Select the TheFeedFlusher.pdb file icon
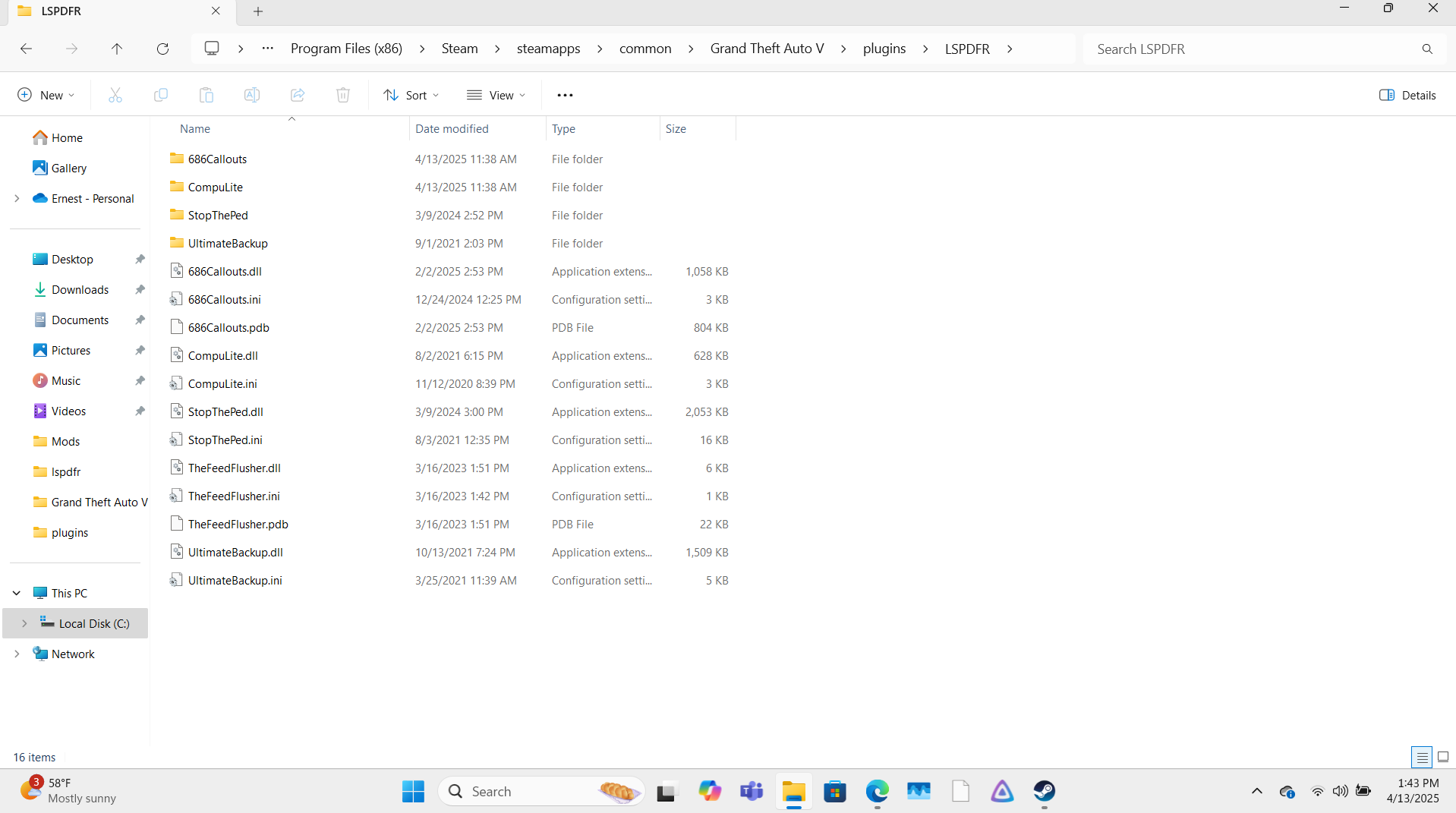The image size is (1456, 813). point(177,524)
